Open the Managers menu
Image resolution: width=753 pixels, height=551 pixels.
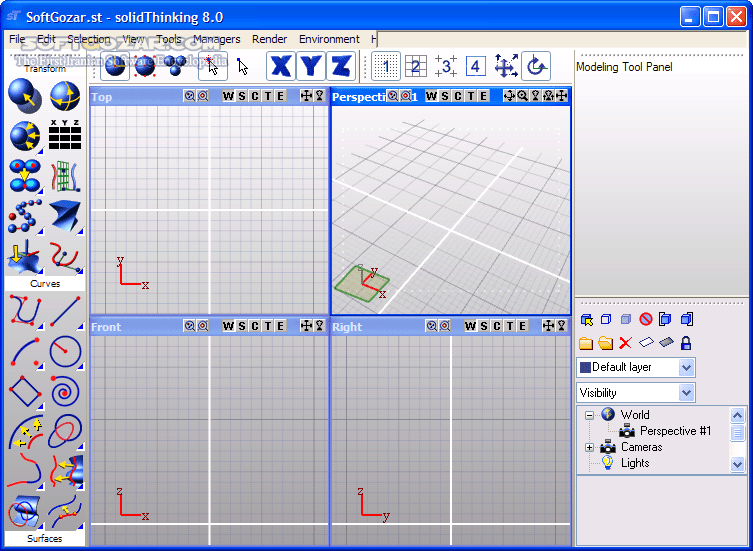216,39
